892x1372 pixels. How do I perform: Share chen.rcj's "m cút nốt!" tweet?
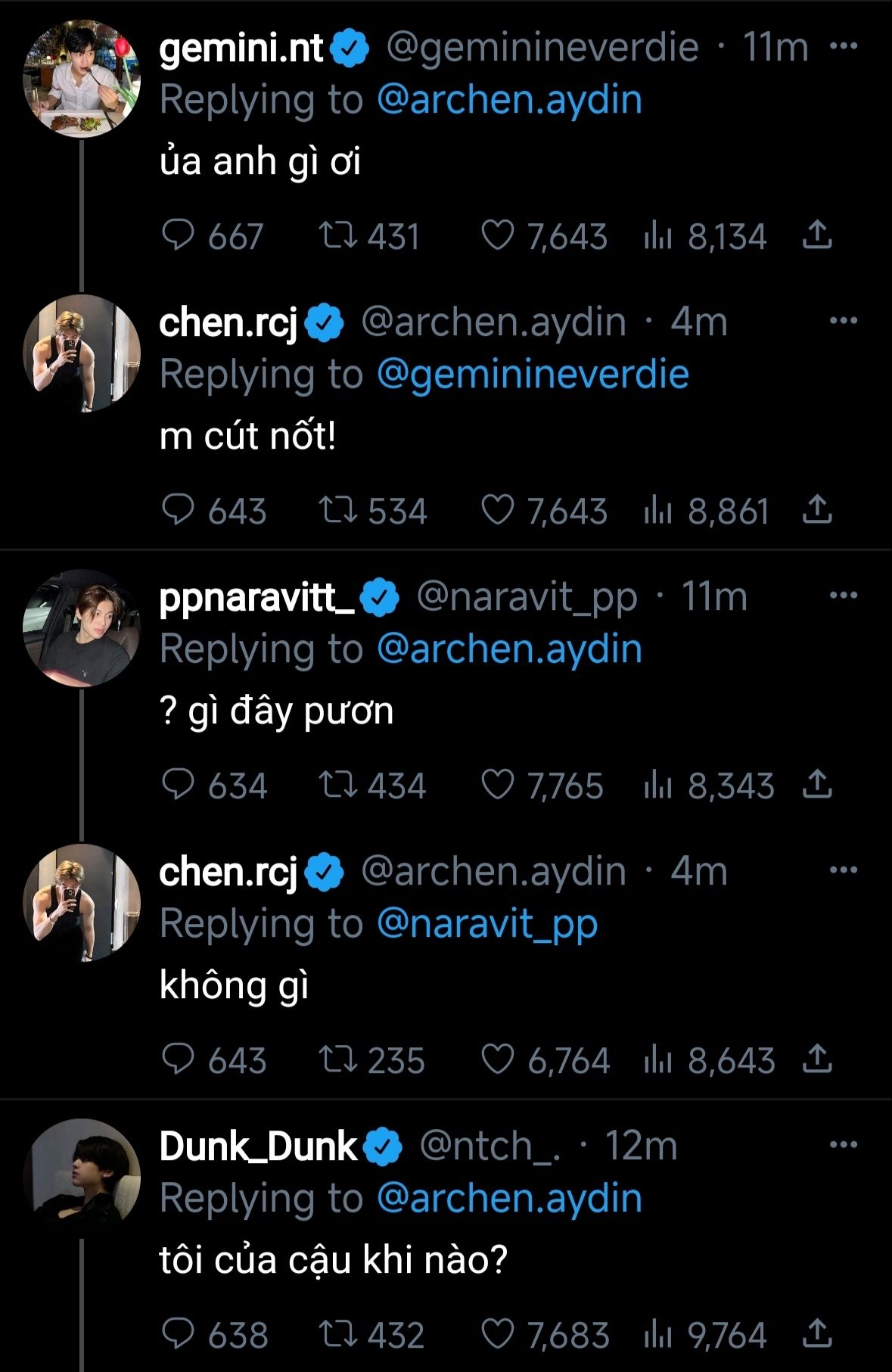[x=817, y=510]
